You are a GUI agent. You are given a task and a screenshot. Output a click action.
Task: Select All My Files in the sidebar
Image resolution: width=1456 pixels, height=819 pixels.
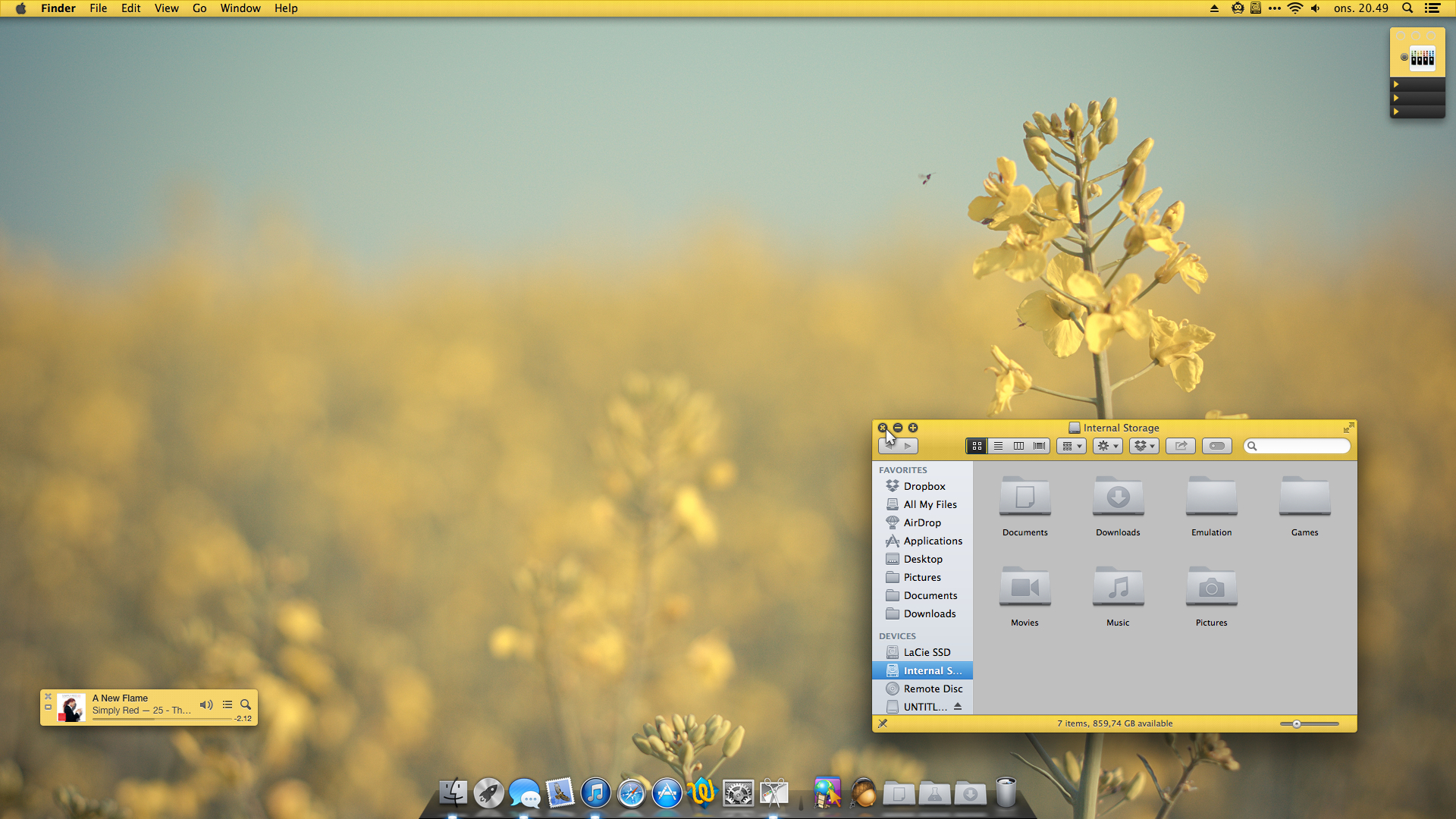[x=922, y=504]
